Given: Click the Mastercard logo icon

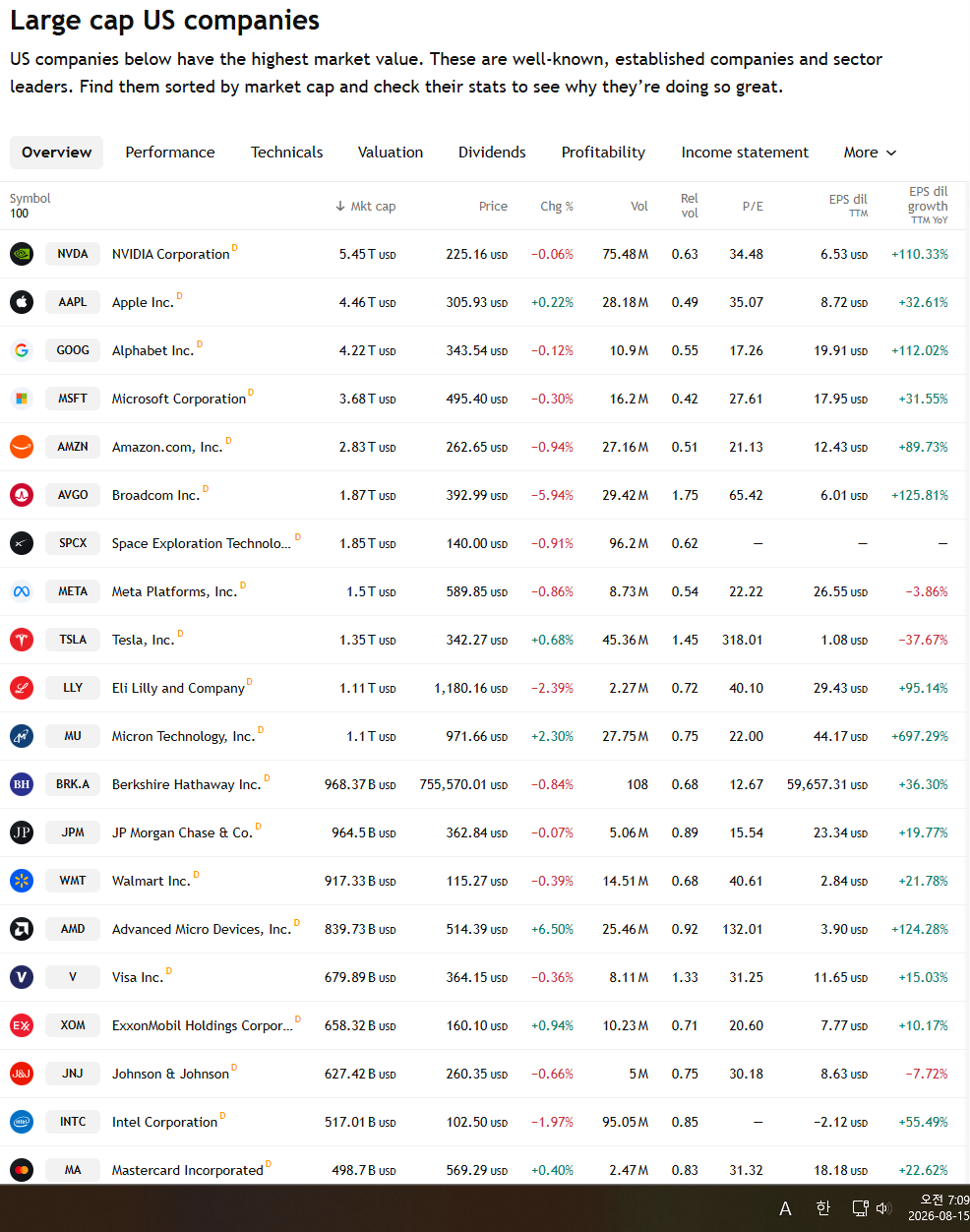Looking at the screenshot, I should [22, 1170].
